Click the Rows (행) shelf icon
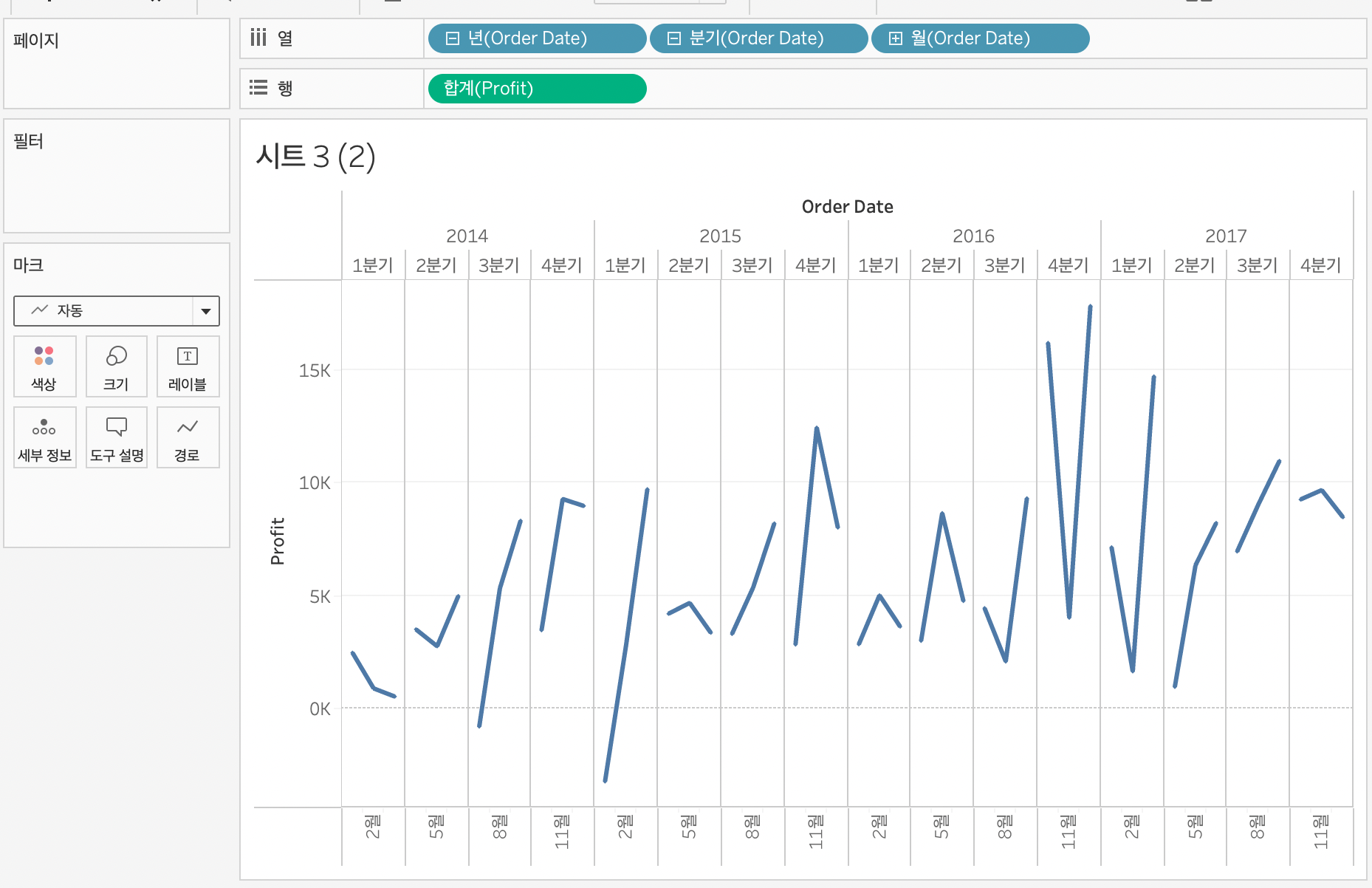1372x888 pixels. pyautogui.click(x=258, y=88)
